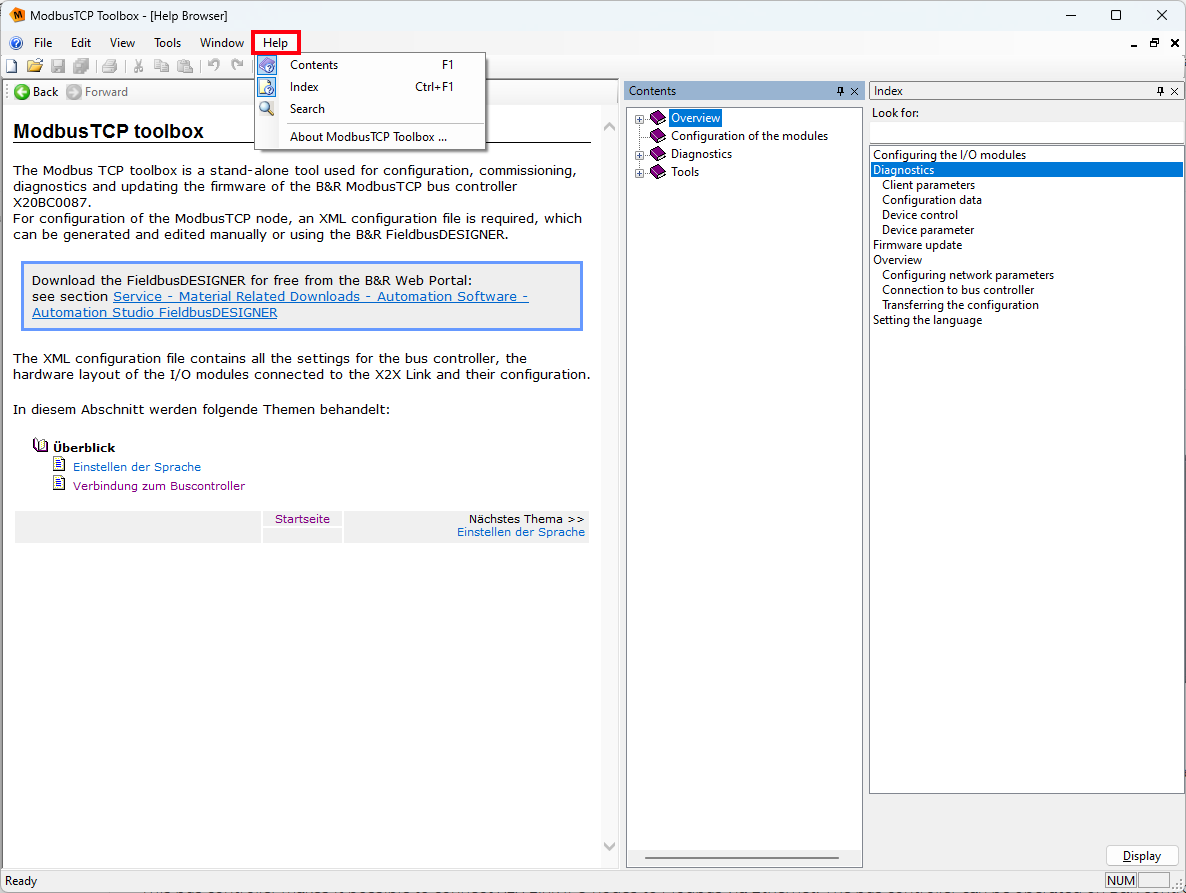Click the page icon beside Einstellen der Sprache
This screenshot has width=1186, height=893.
tap(59, 464)
